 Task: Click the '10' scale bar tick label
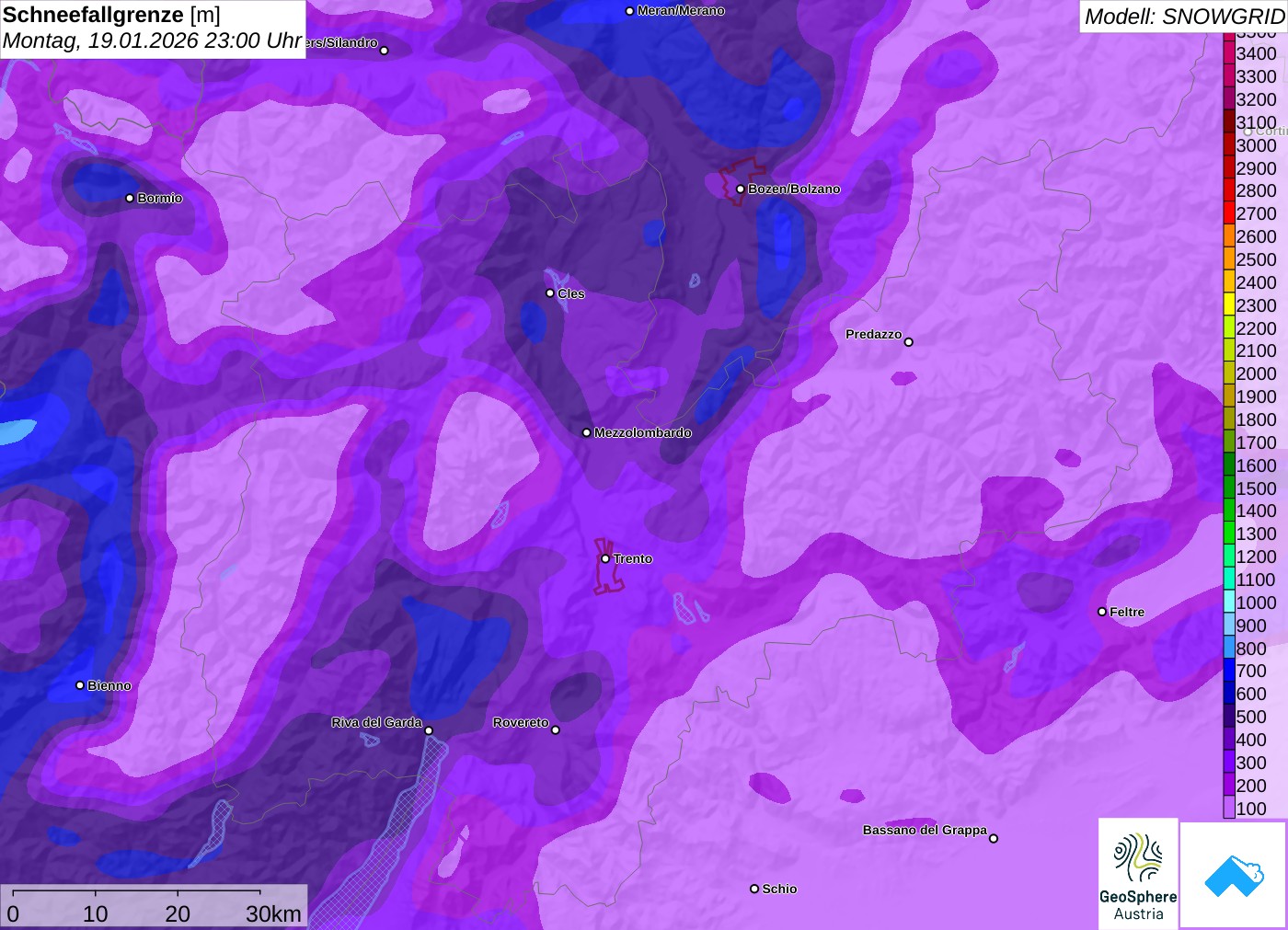coord(96,913)
